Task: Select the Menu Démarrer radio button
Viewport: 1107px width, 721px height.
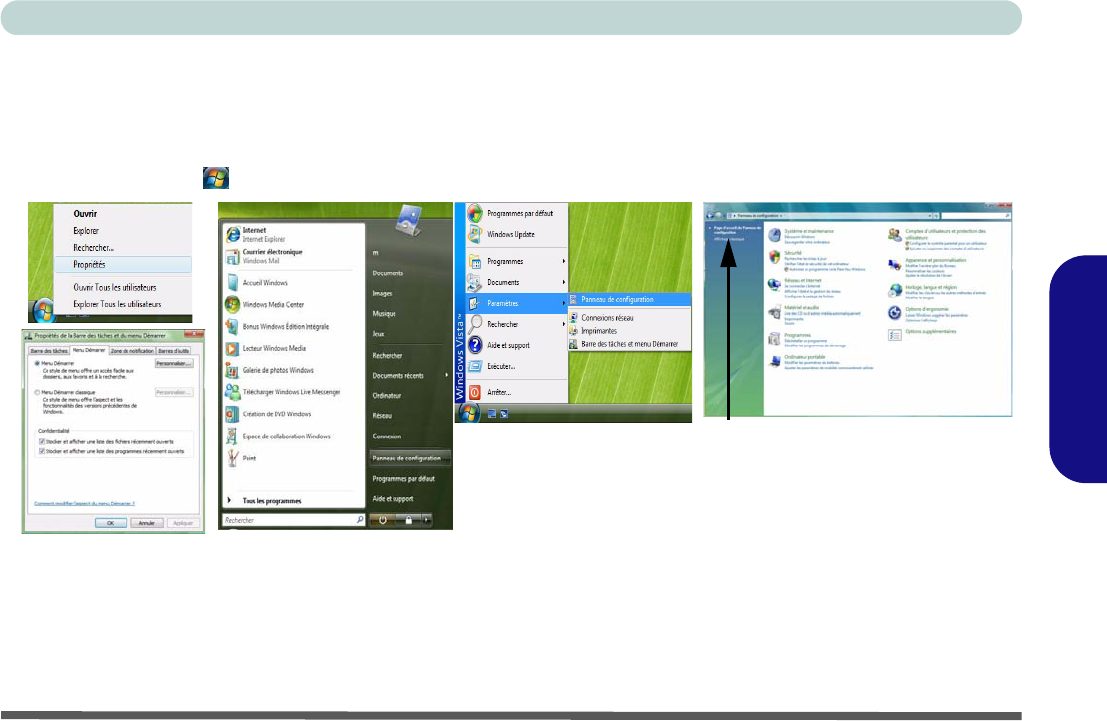Action: tap(37, 363)
